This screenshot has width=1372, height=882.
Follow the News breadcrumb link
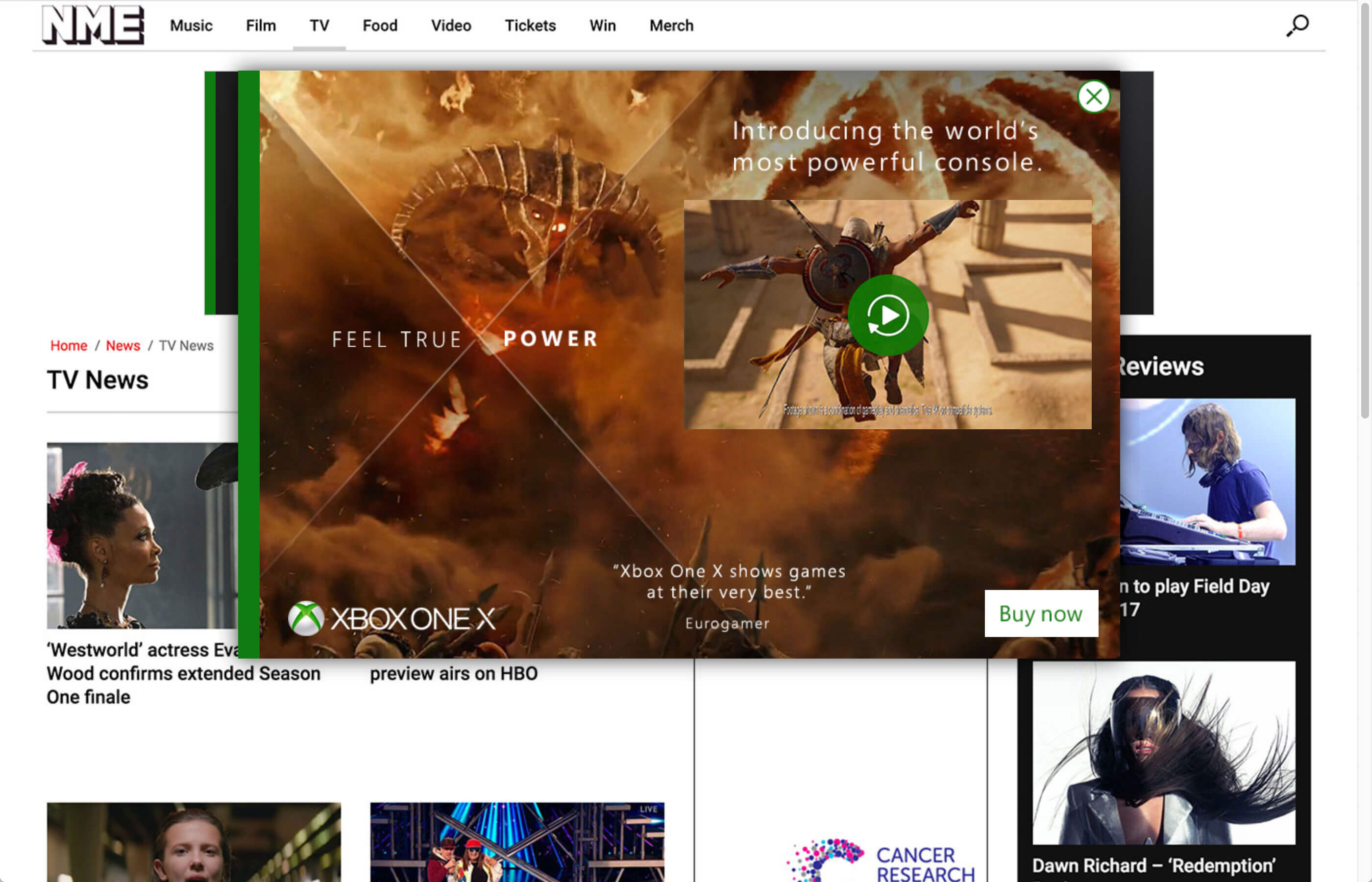point(122,345)
